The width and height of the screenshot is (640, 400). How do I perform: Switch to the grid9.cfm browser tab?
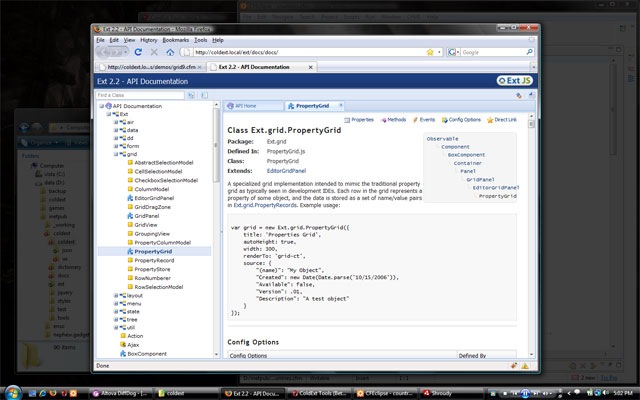coord(150,67)
